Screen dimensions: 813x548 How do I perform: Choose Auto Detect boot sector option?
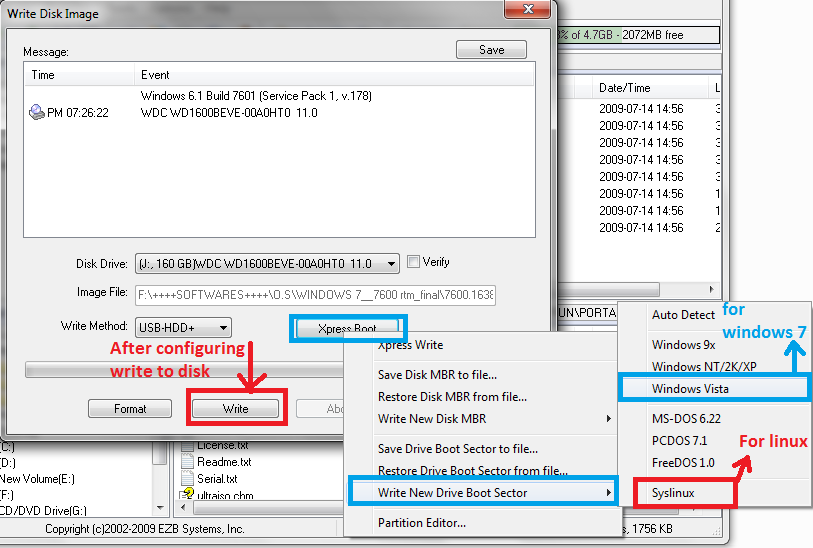(683, 315)
